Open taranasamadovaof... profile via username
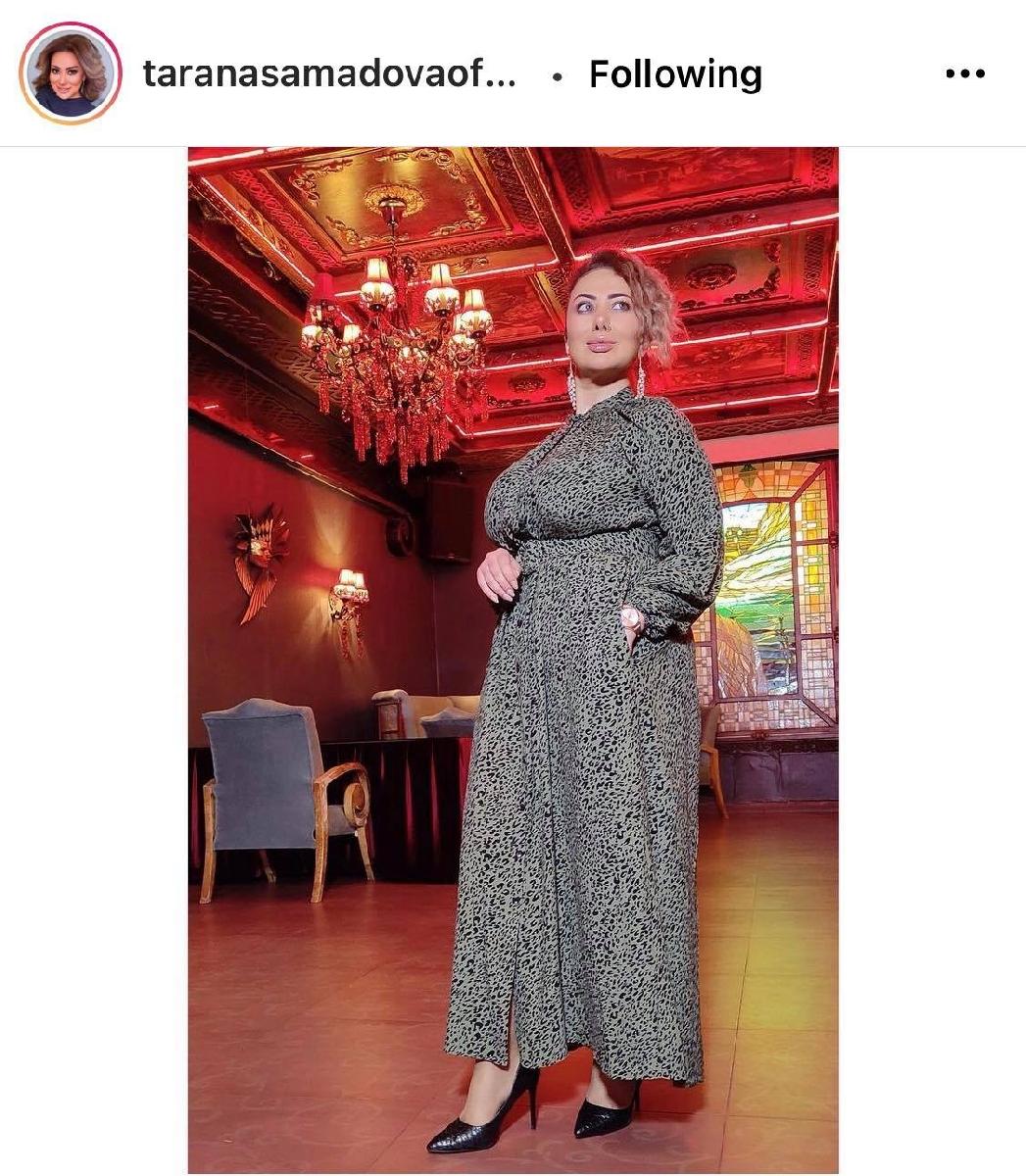Viewport: 1026px width, 1176px height. (x=329, y=74)
